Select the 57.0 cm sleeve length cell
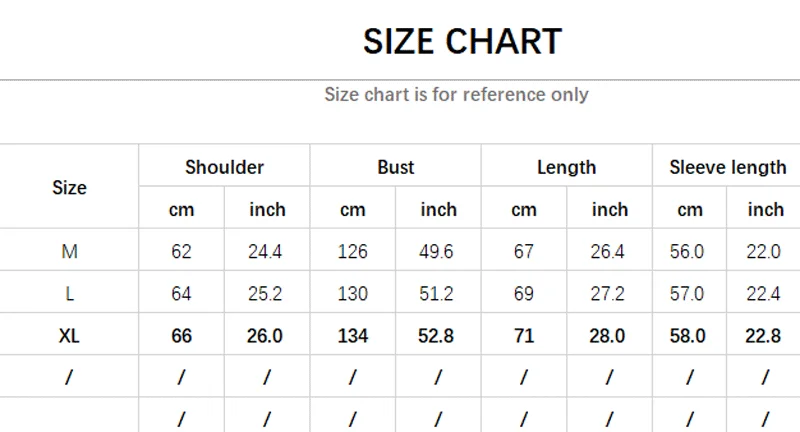Image resolution: width=800 pixels, height=432 pixels. pos(688,294)
